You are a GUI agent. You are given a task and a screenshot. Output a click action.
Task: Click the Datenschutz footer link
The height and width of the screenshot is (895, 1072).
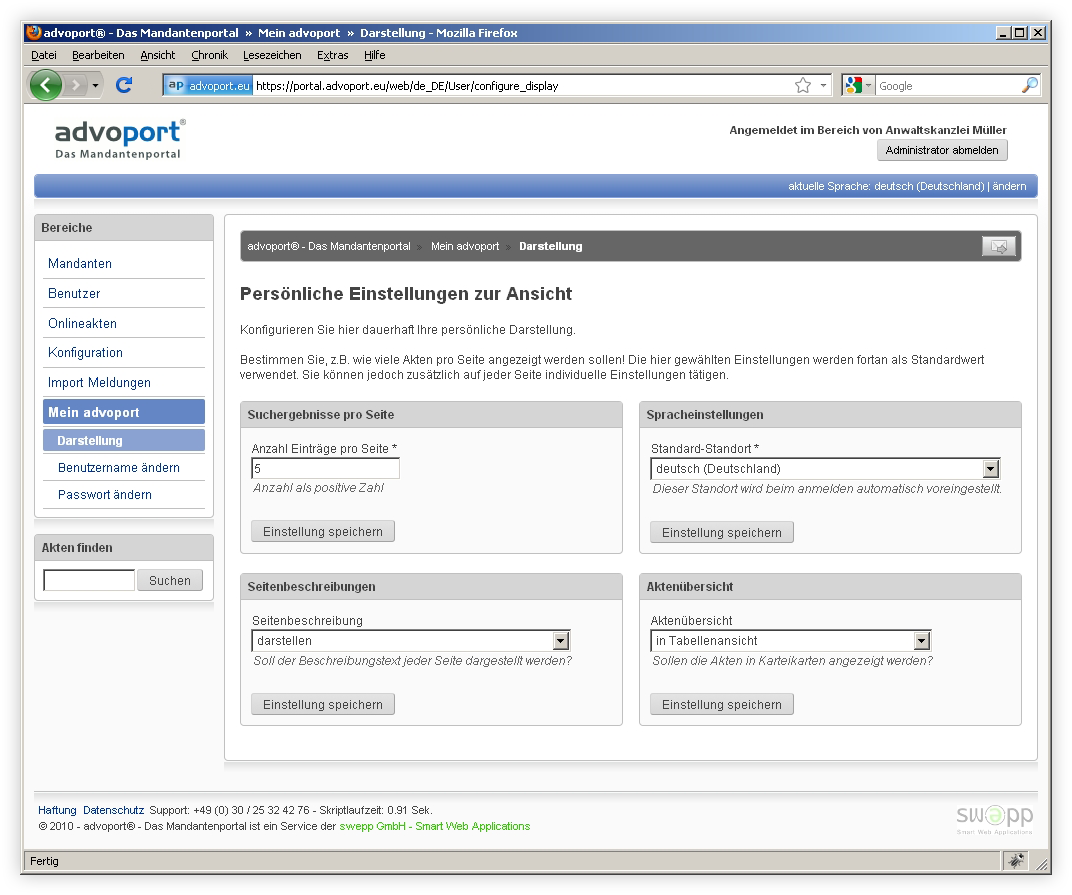point(113,810)
